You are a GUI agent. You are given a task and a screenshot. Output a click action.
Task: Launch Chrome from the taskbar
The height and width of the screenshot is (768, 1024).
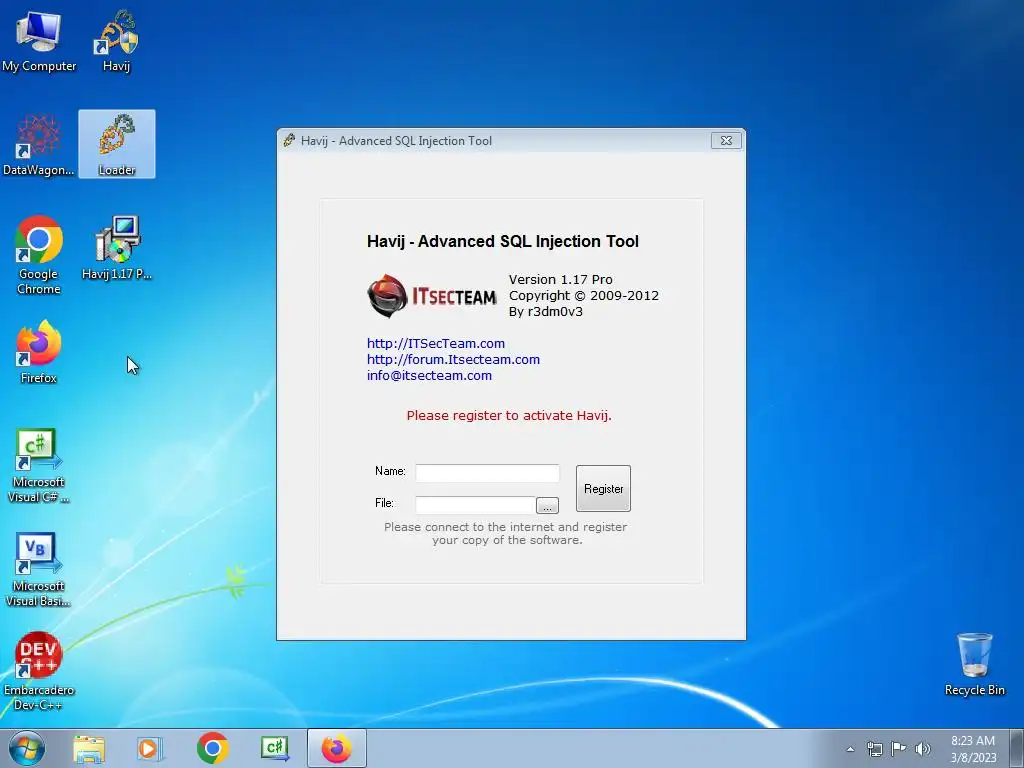(x=212, y=748)
